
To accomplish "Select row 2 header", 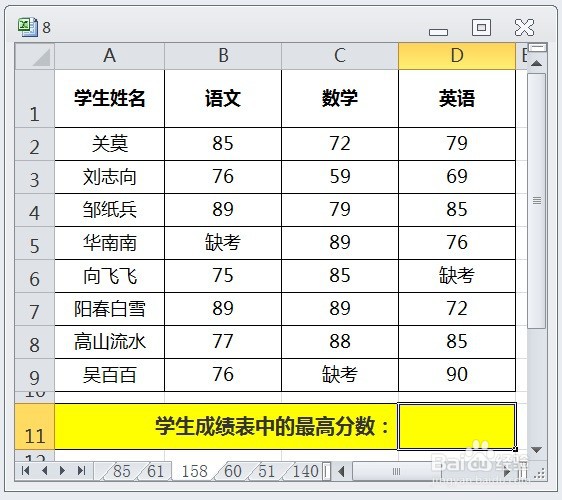I will point(35,144).
